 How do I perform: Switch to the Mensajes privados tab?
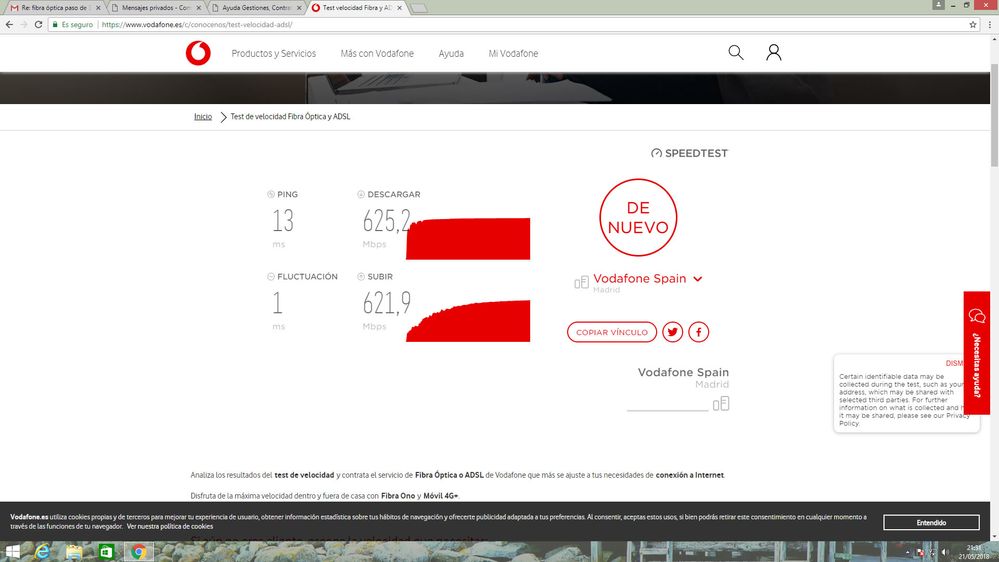155,8
